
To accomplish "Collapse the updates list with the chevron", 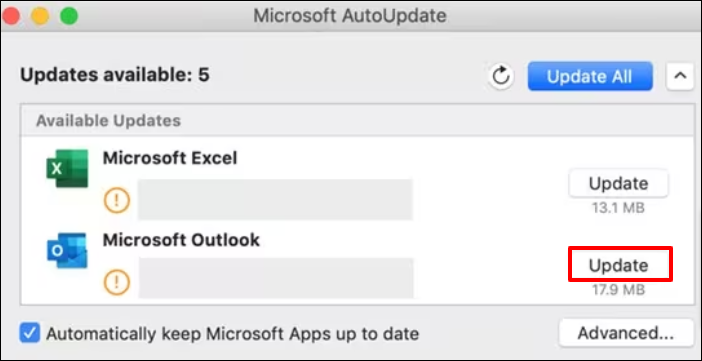I will [680, 76].
